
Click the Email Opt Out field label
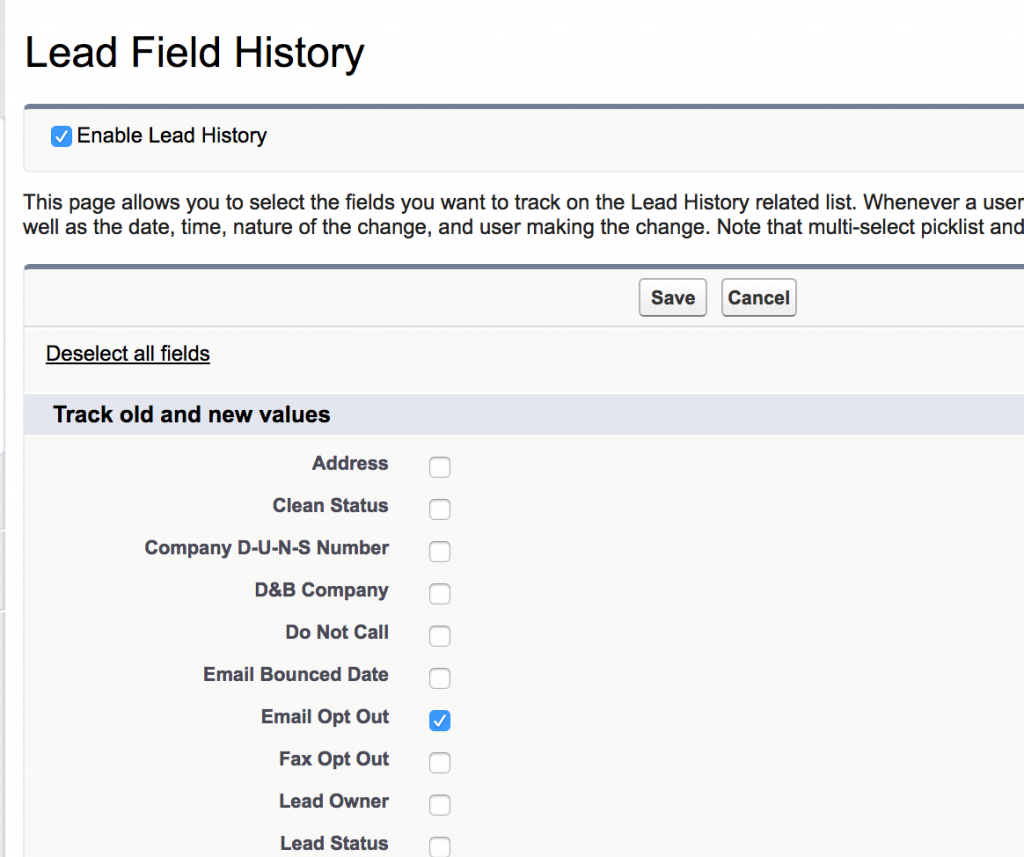[325, 717]
